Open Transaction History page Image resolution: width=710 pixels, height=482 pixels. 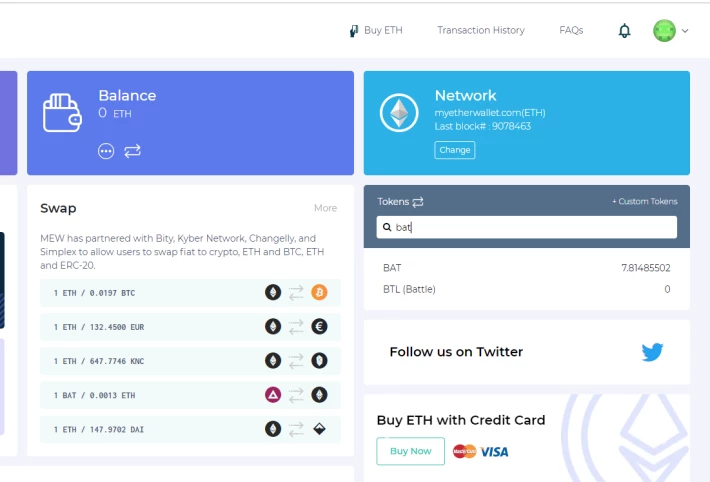[480, 30]
